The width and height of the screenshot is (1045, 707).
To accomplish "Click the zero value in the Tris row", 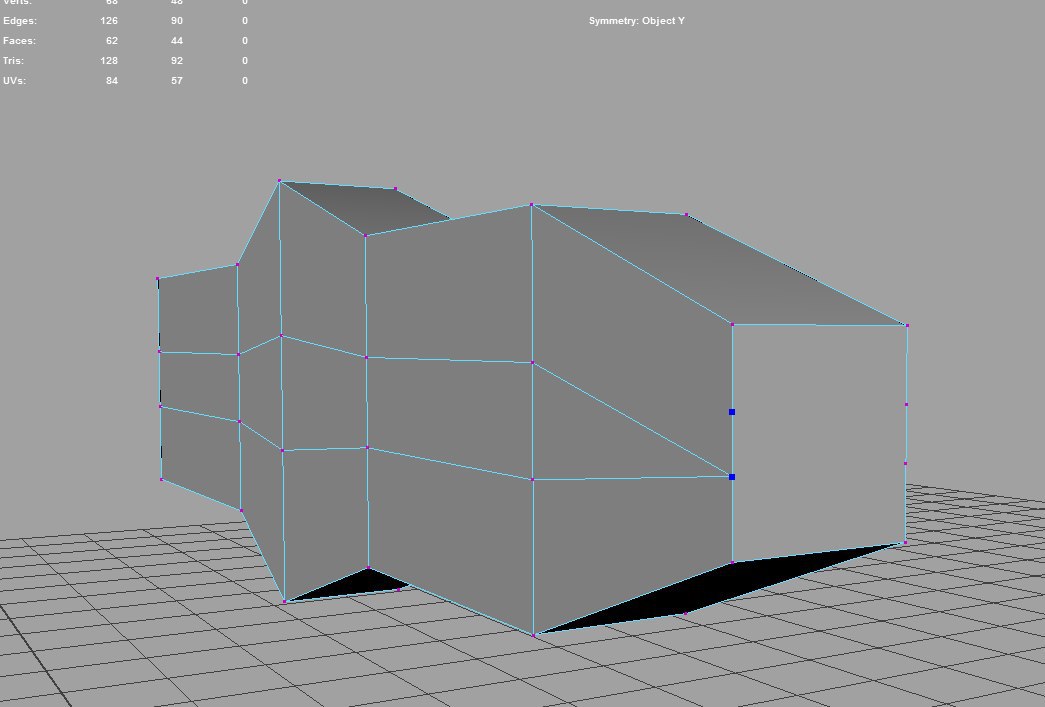I will 245,61.
